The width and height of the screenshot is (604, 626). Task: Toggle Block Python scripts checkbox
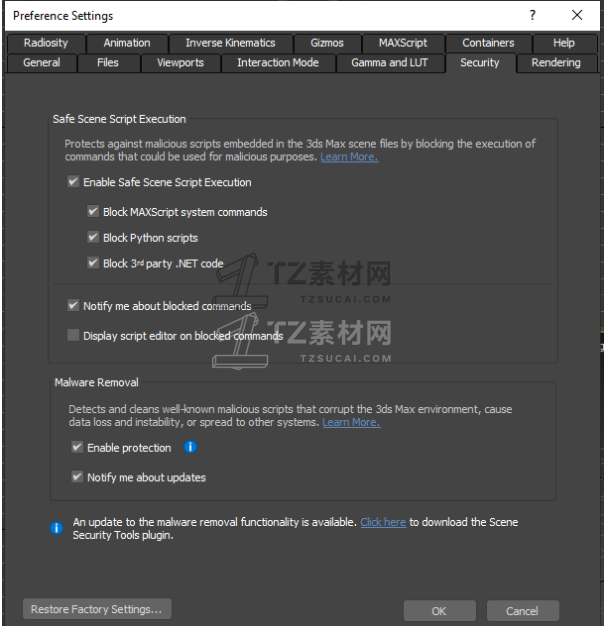(x=93, y=237)
